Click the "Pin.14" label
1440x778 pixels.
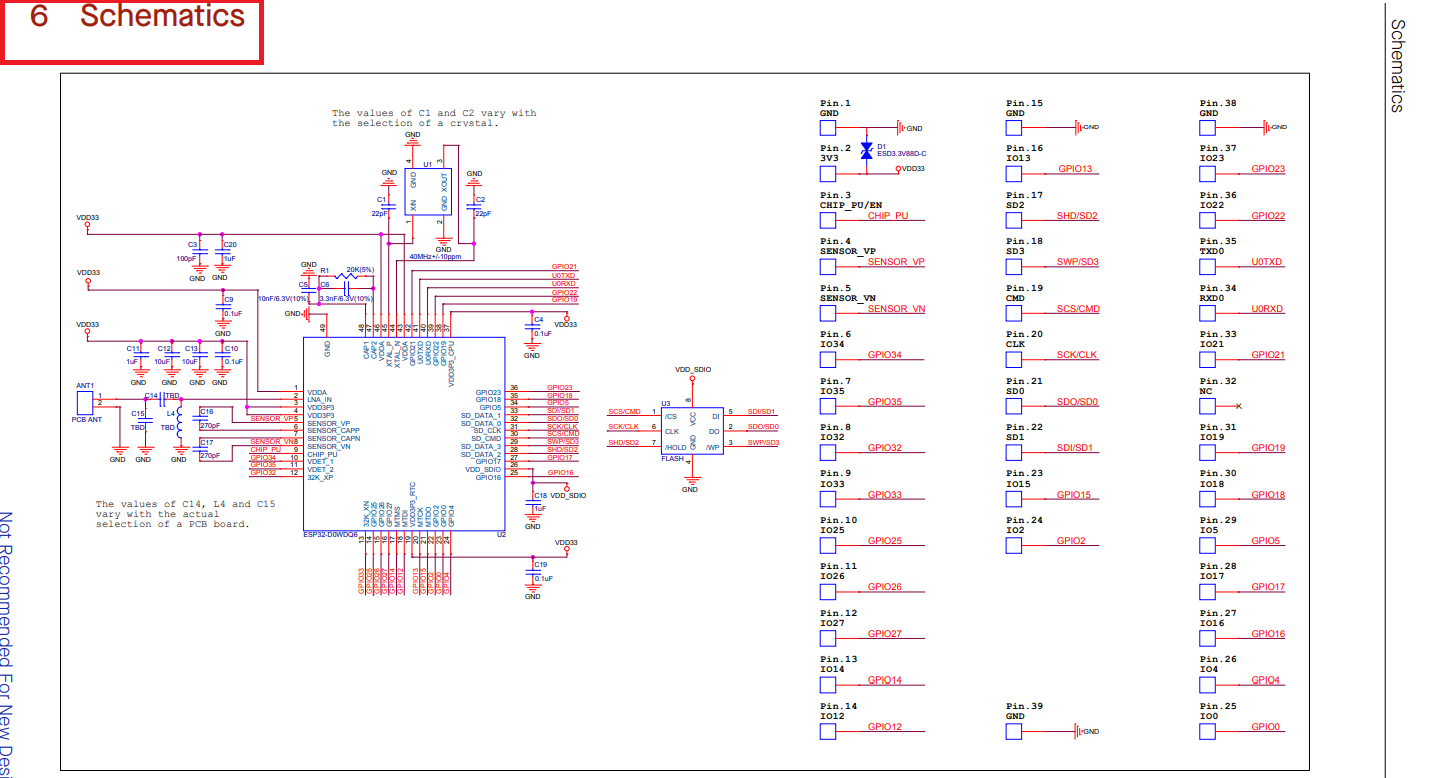pos(838,706)
